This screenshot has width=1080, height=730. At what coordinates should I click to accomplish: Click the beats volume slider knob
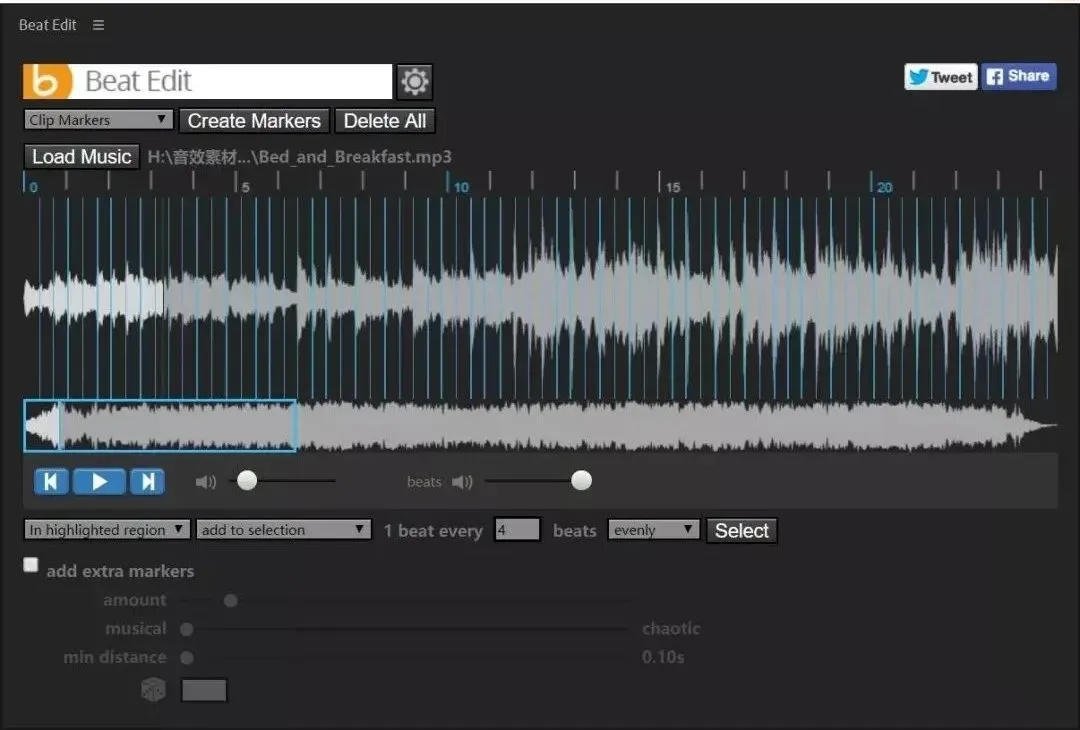point(581,481)
